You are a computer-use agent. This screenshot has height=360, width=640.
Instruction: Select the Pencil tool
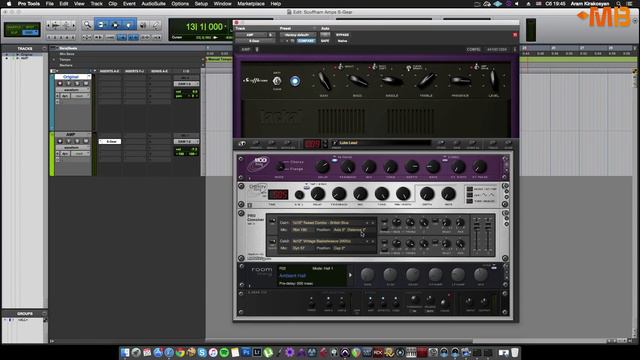pyautogui.click(x=156, y=25)
